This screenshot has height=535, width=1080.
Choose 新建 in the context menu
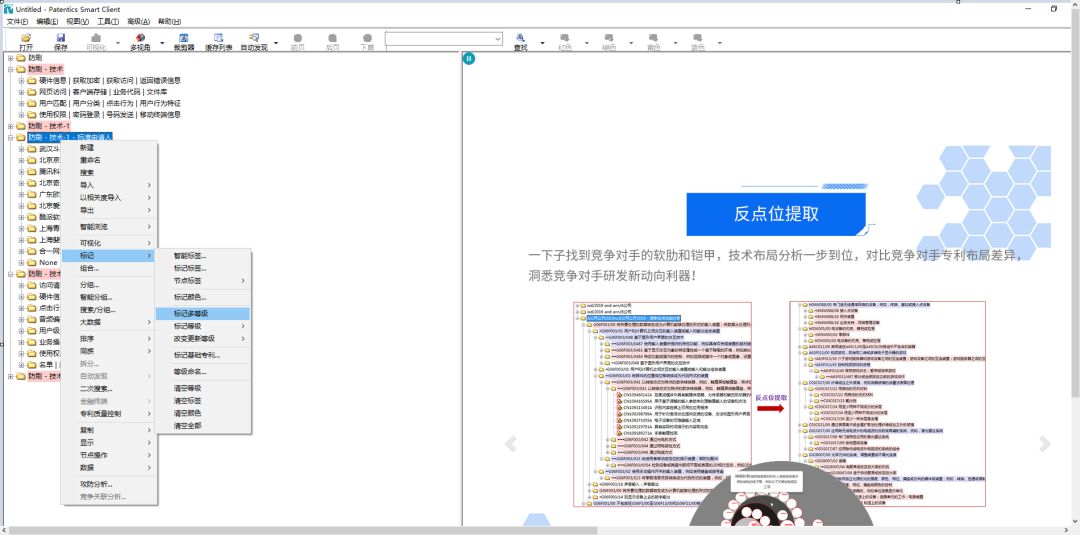(x=109, y=147)
